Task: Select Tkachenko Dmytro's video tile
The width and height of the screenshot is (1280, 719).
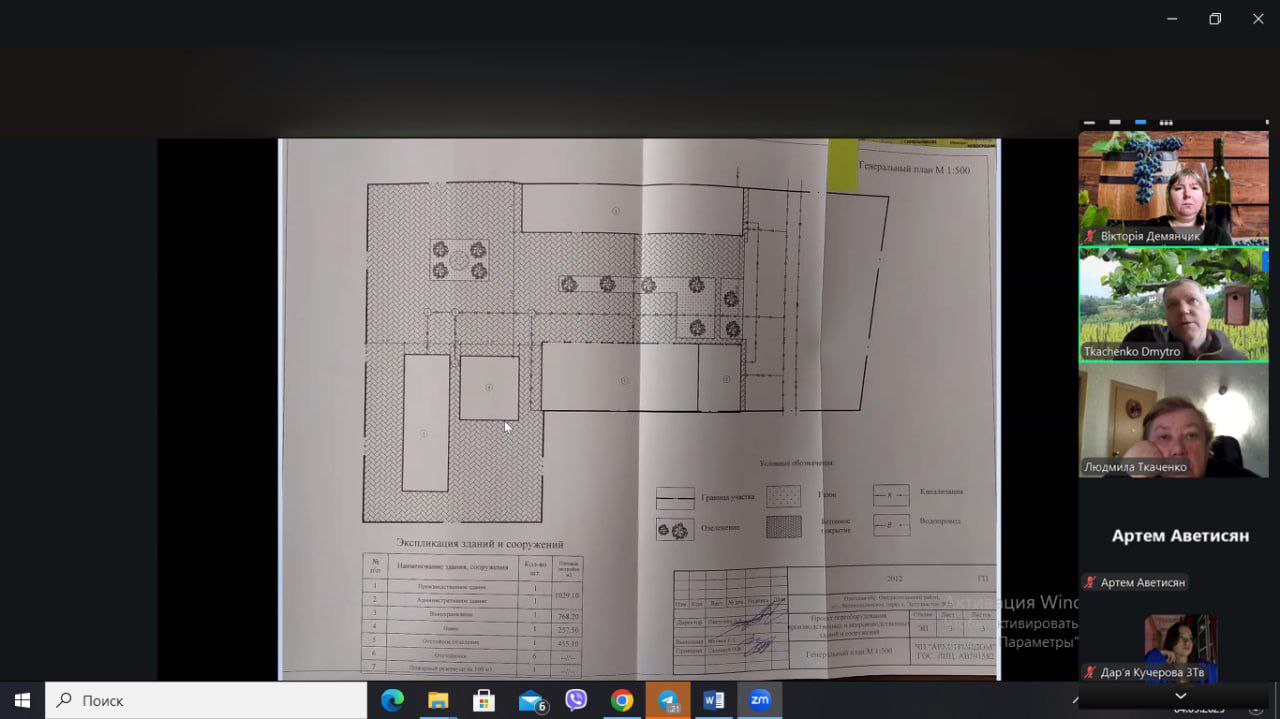Action: coord(1173,303)
